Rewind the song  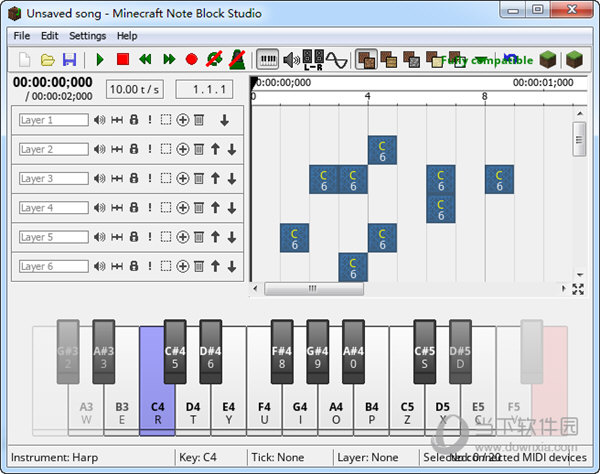coord(145,59)
